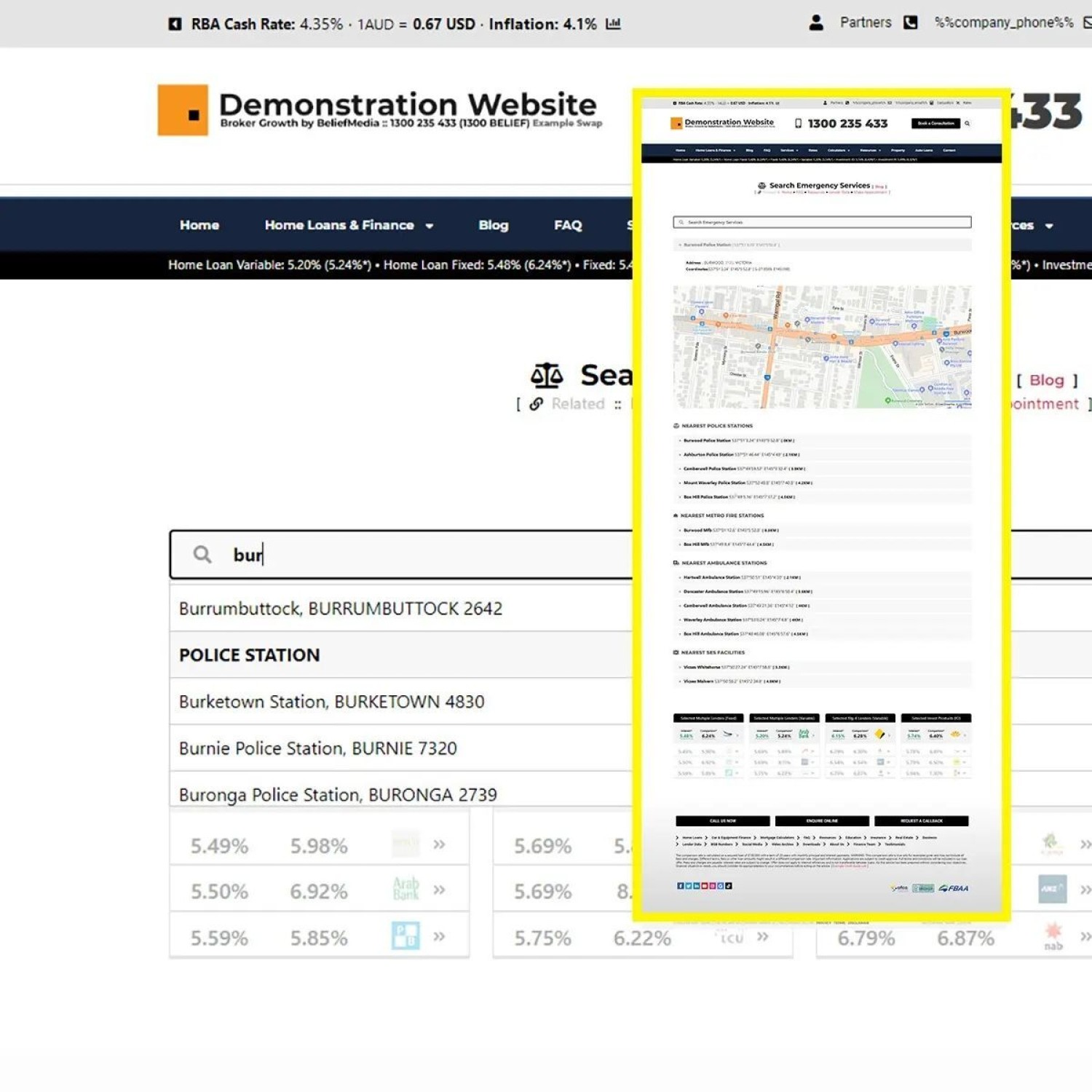Expand the 5.49% rate row chevron
This screenshot has height=1092, width=1092.
coord(439,844)
